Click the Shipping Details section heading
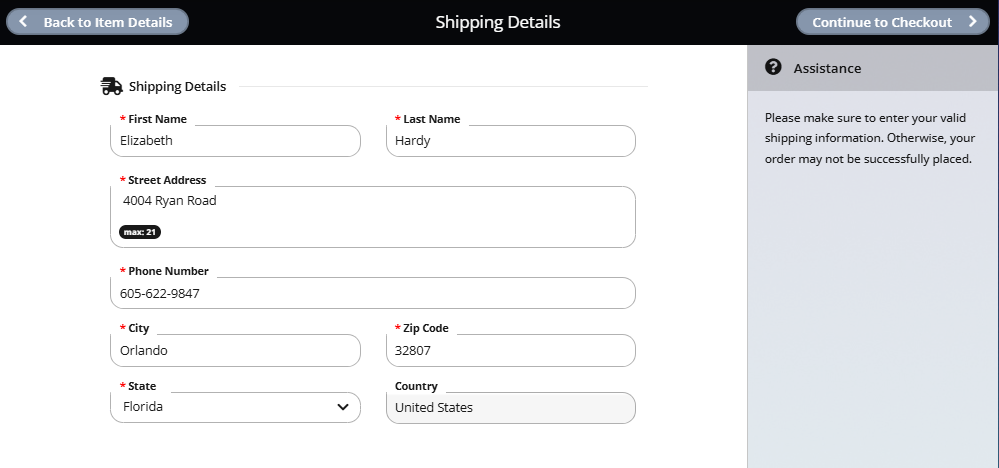 pyautogui.click(x=177, y=87)
